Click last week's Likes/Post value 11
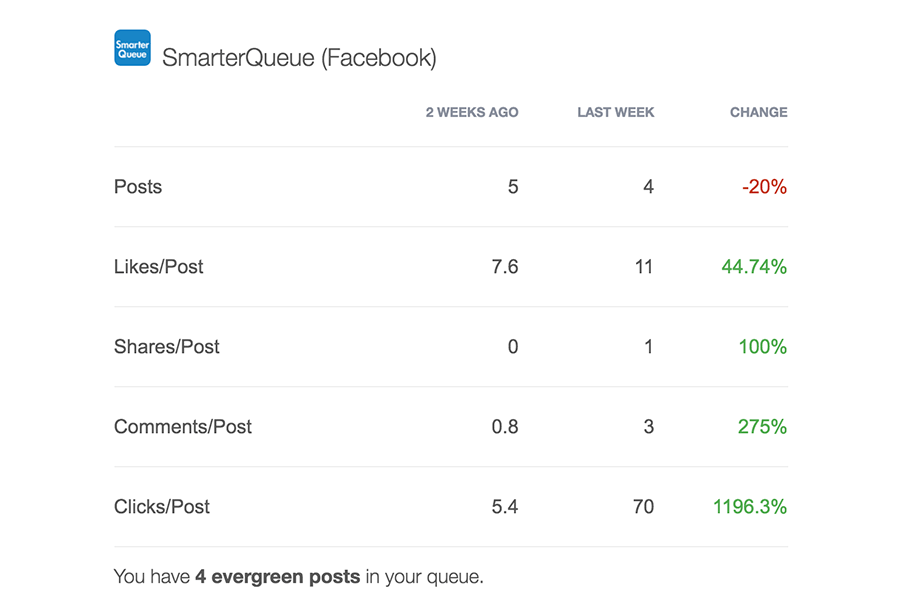 644,266
